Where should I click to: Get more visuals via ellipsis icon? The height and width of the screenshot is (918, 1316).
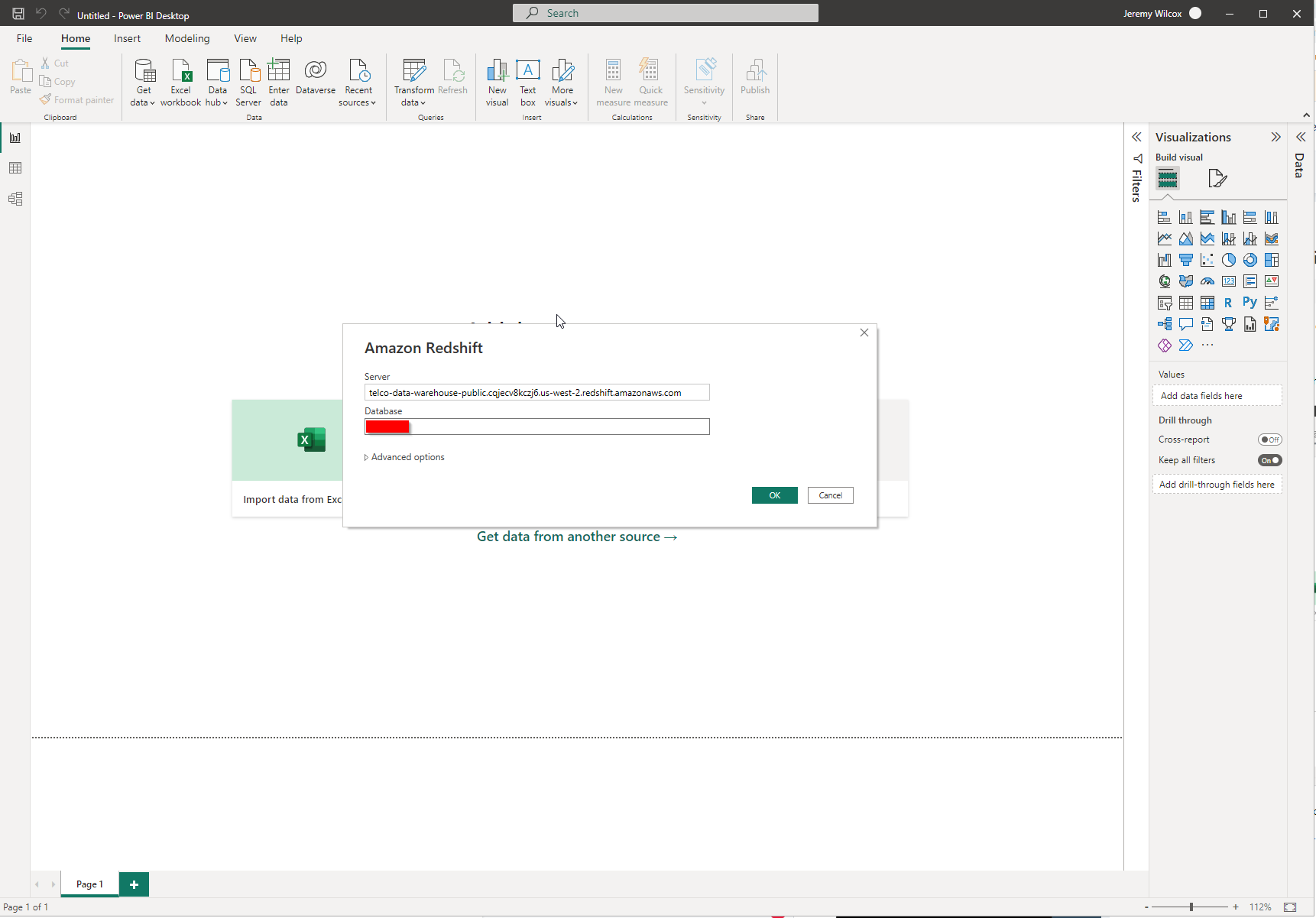click(1207, 345)
